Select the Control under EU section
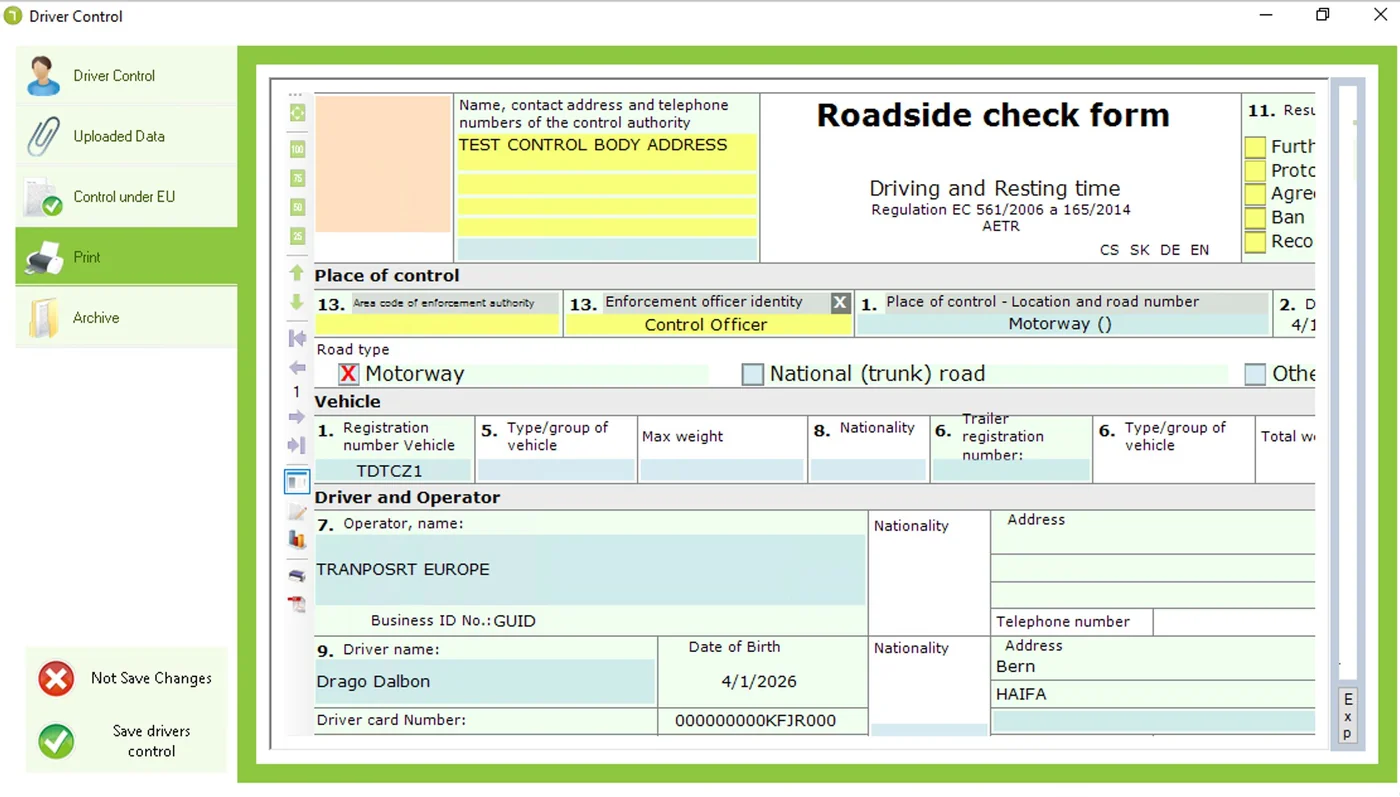 (113, 197)
